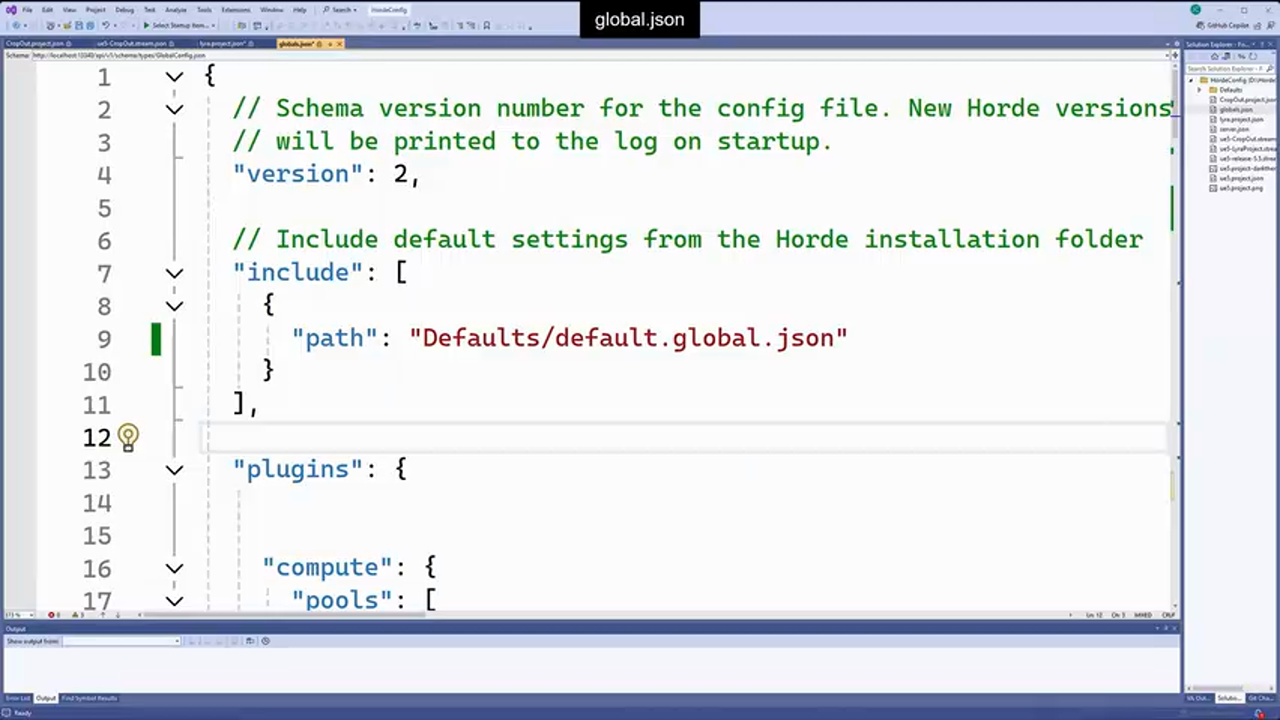
Task: Collapse the "include" array on line 7
Action: [174, 273]
